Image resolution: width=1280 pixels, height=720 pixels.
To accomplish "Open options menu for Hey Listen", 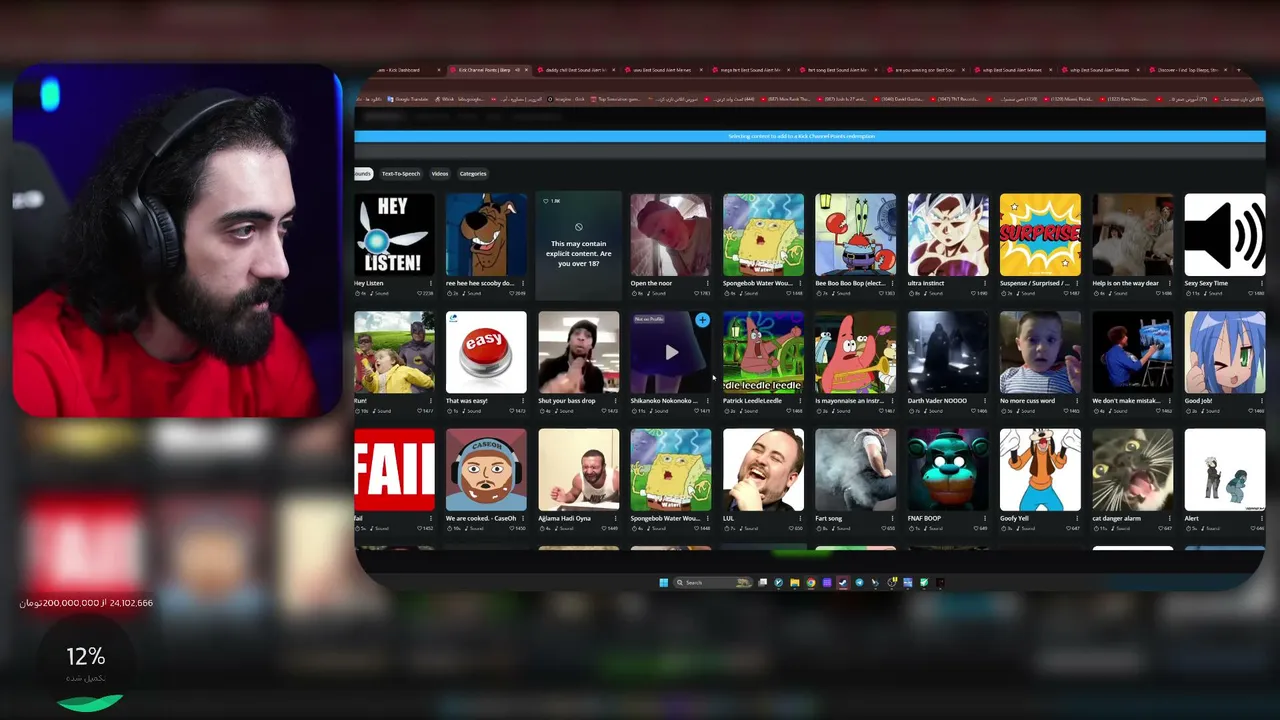I will 431,283.
